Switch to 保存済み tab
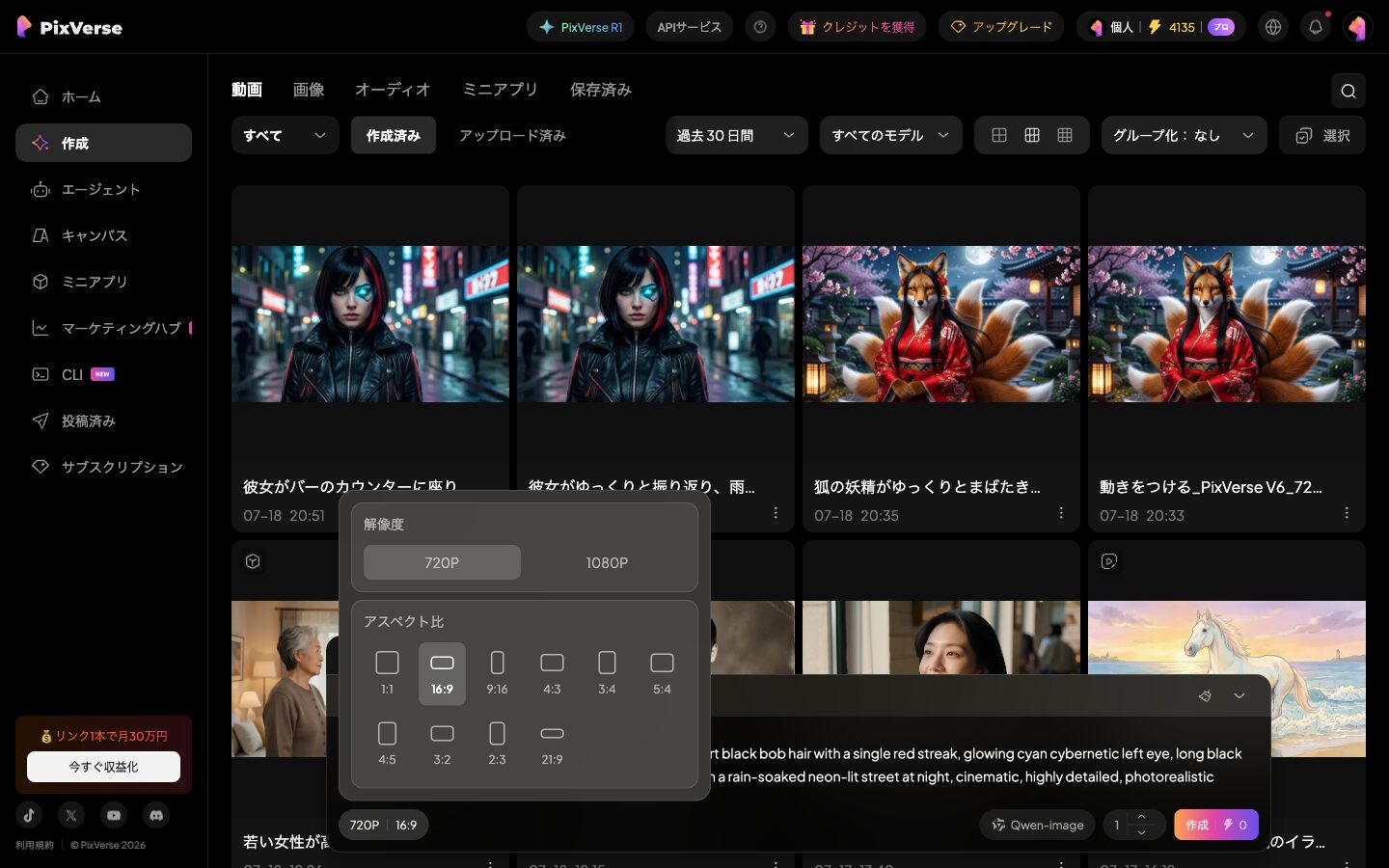Image resolution: width=1389 pixels, height=868 pixels. [x=601, y=90]
